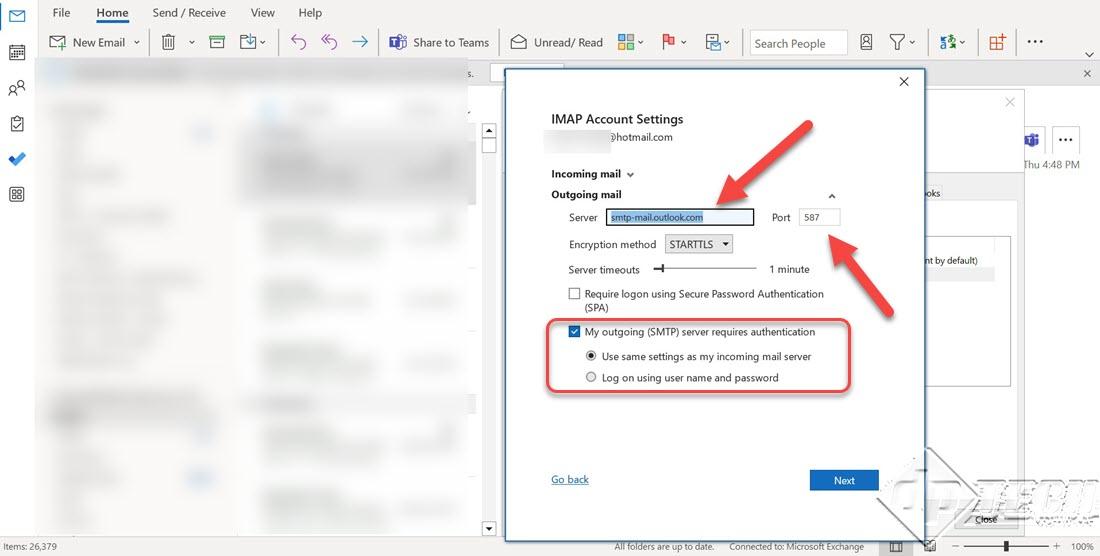This screenshot has height=556, width=1100.
Task: Click message list scroll down arrow
Action: [x=489, y=529]
